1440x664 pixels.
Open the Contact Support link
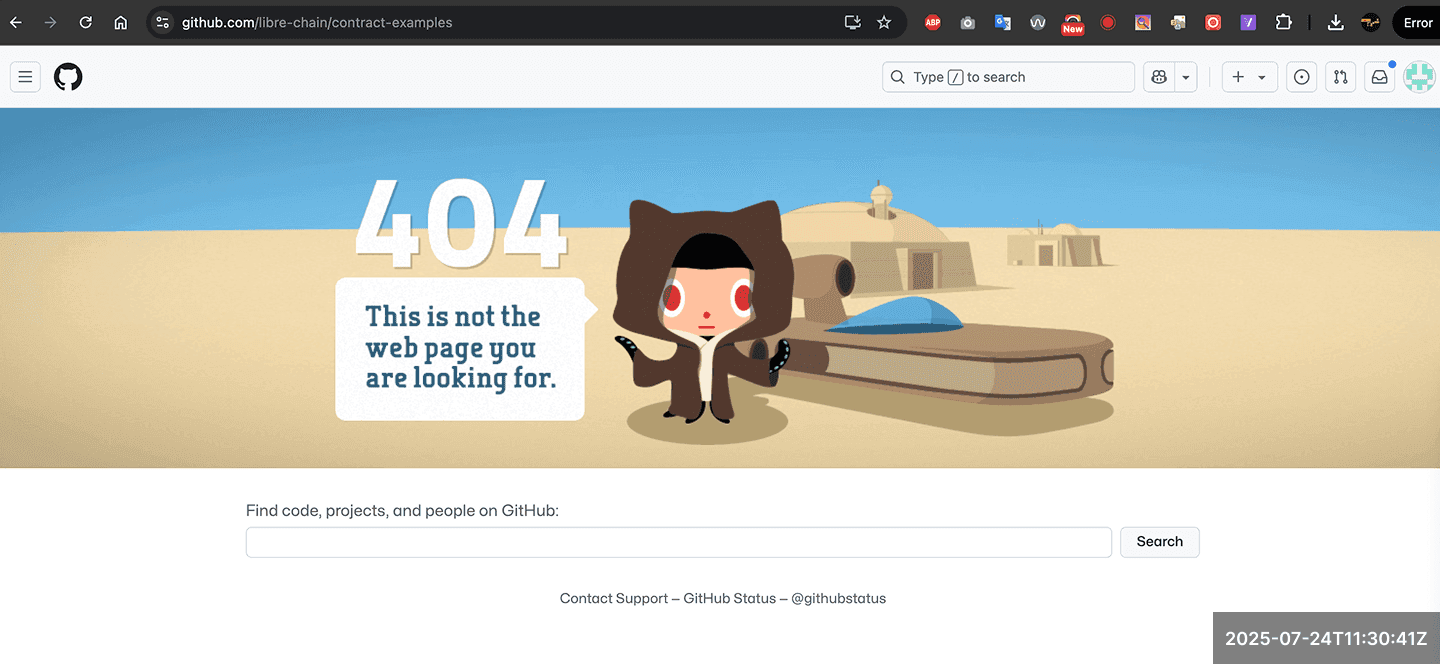[613, 598]
